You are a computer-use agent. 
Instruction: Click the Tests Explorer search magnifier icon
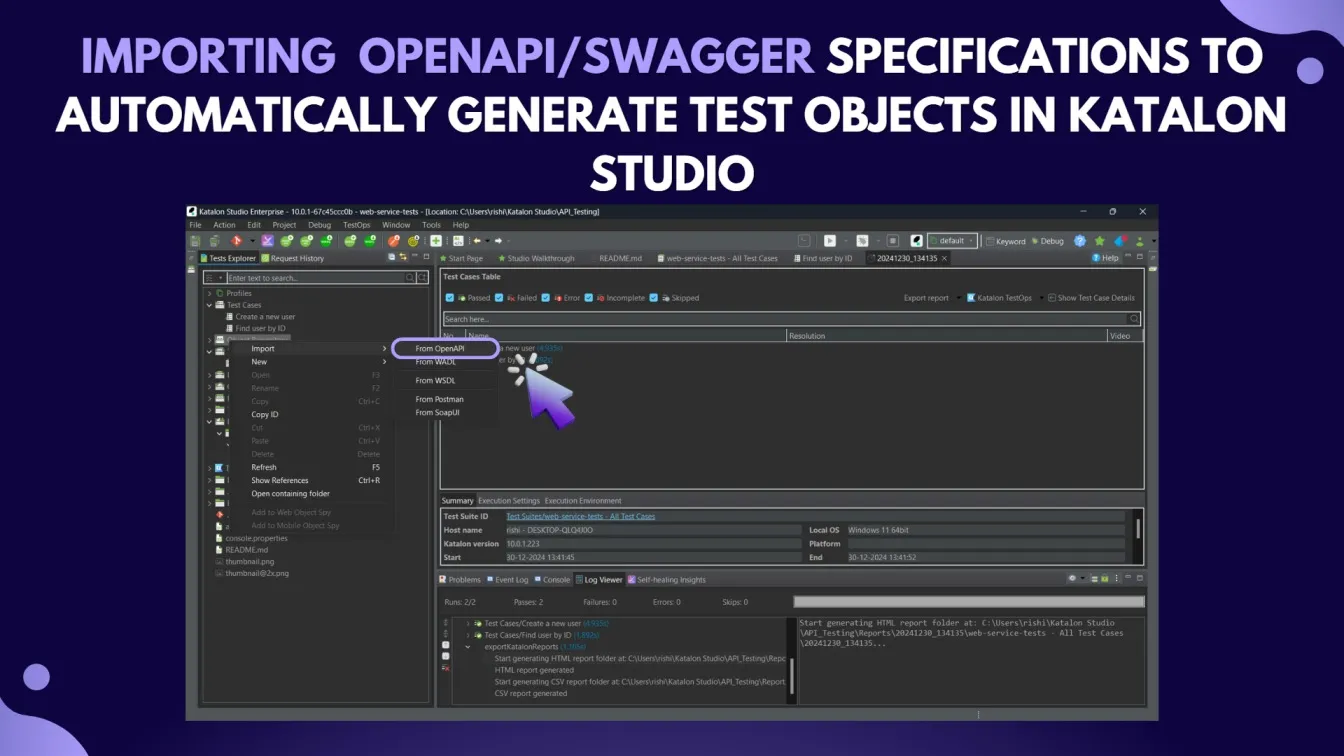410,277
